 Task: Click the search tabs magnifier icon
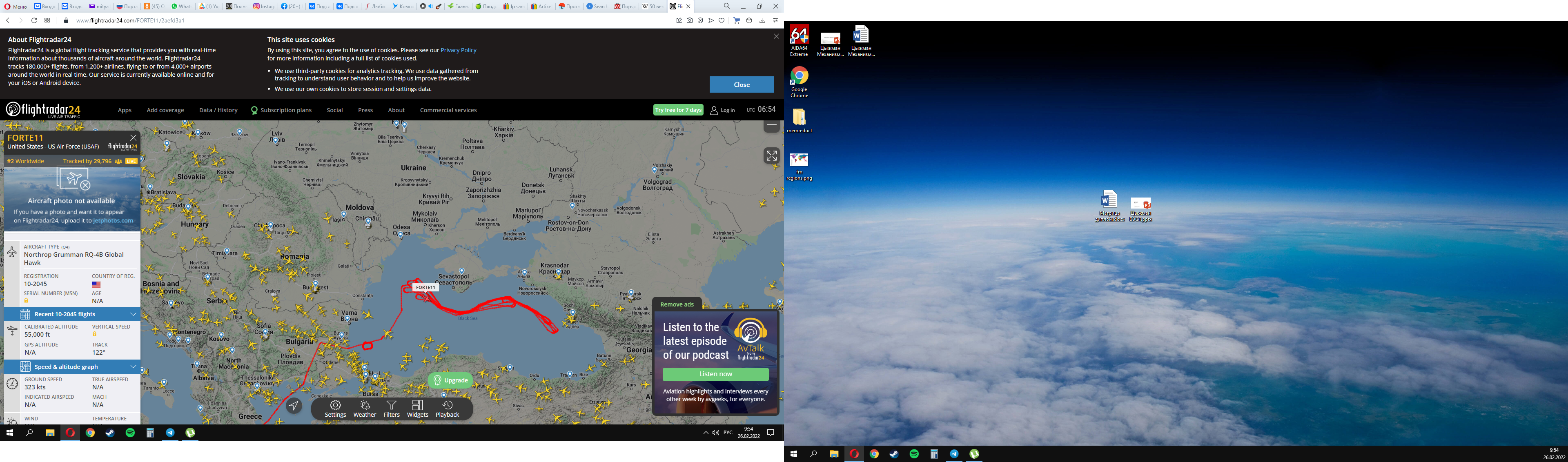coord(727,6)
